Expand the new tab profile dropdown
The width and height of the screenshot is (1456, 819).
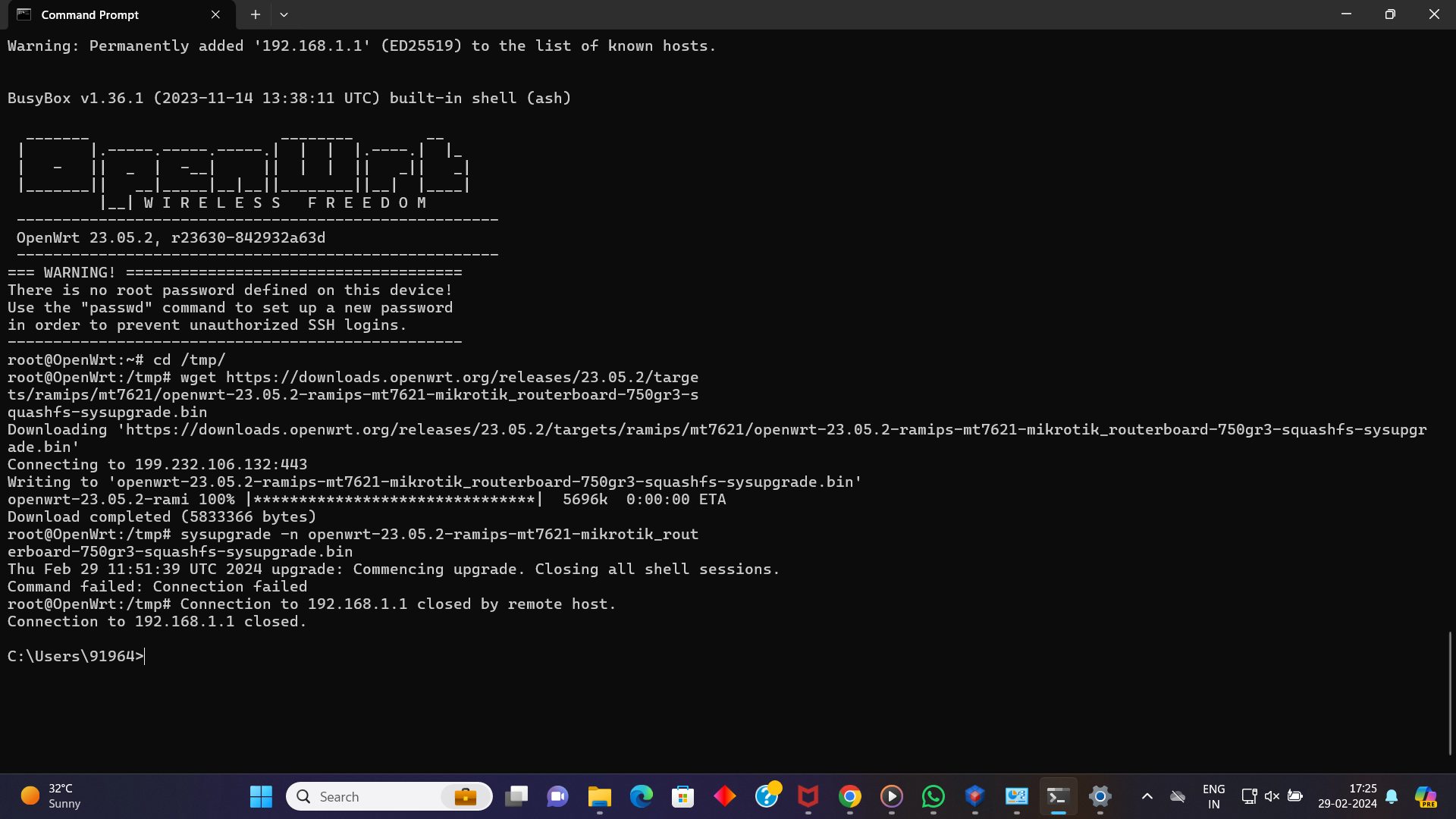tap(284, 14)
